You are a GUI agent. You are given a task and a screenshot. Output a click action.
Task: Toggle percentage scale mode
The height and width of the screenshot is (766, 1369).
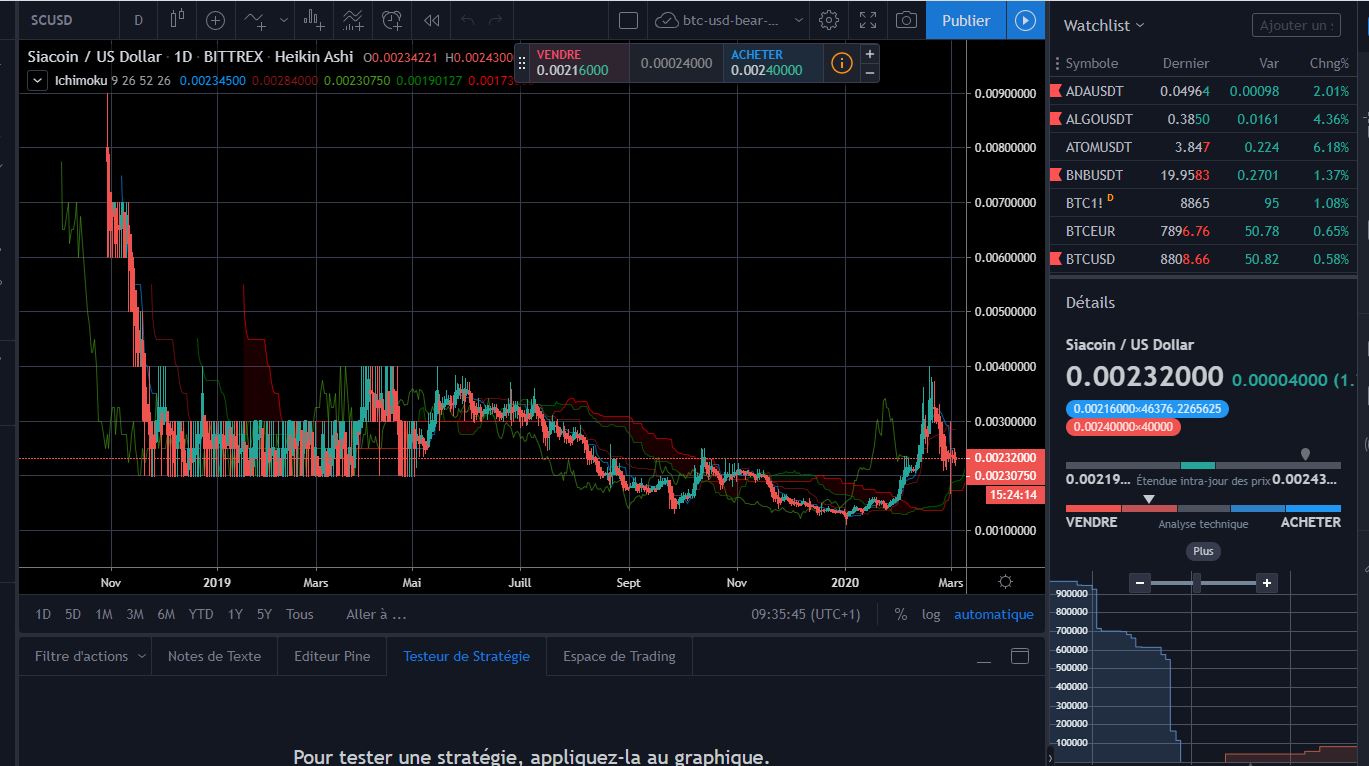click(x=899, y=614)
